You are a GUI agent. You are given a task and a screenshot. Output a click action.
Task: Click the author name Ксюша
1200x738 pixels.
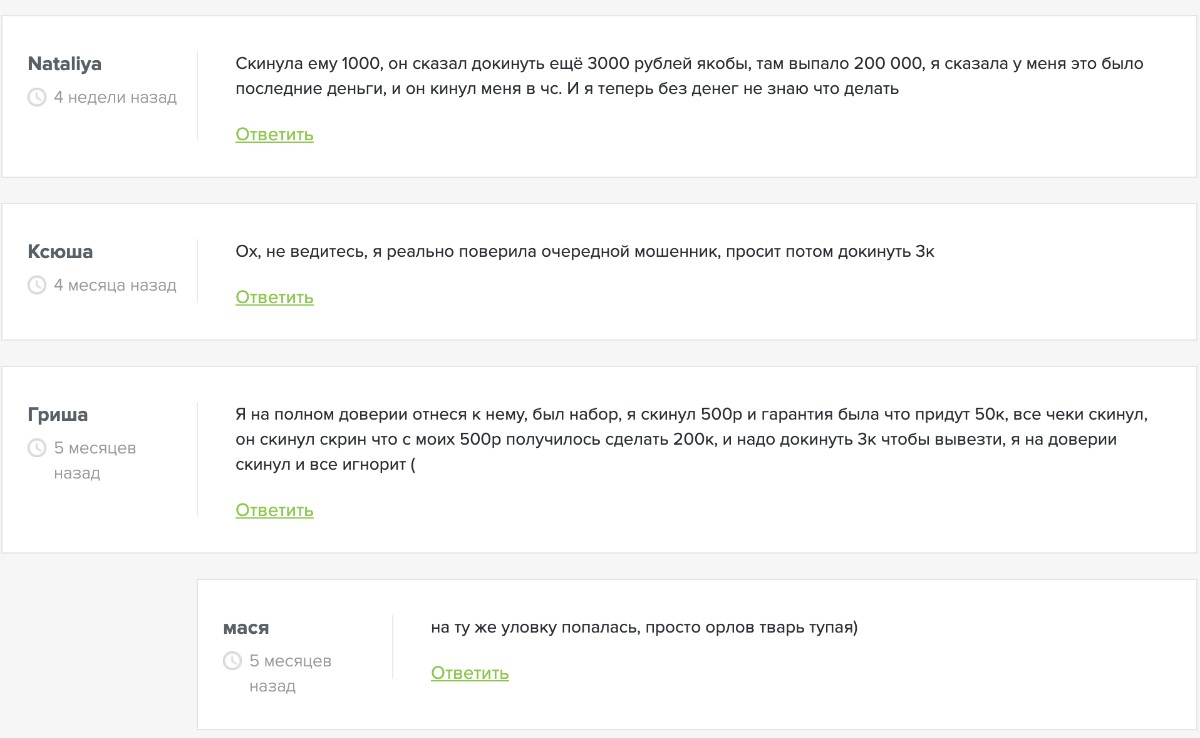[60, 252]
